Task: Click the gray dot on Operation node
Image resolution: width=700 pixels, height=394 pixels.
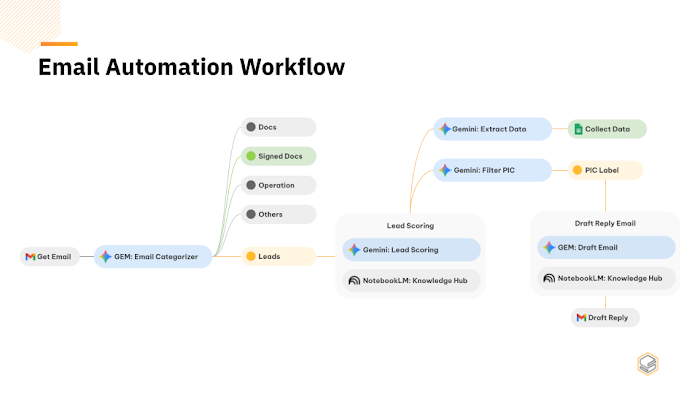Action: click(251, 185)
